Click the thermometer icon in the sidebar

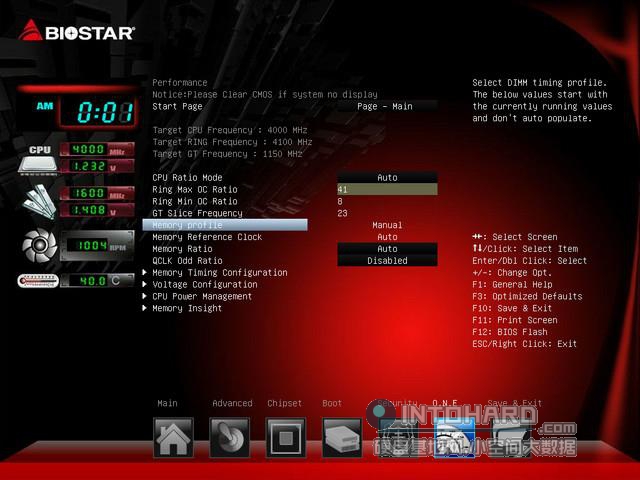coord(38,281)
